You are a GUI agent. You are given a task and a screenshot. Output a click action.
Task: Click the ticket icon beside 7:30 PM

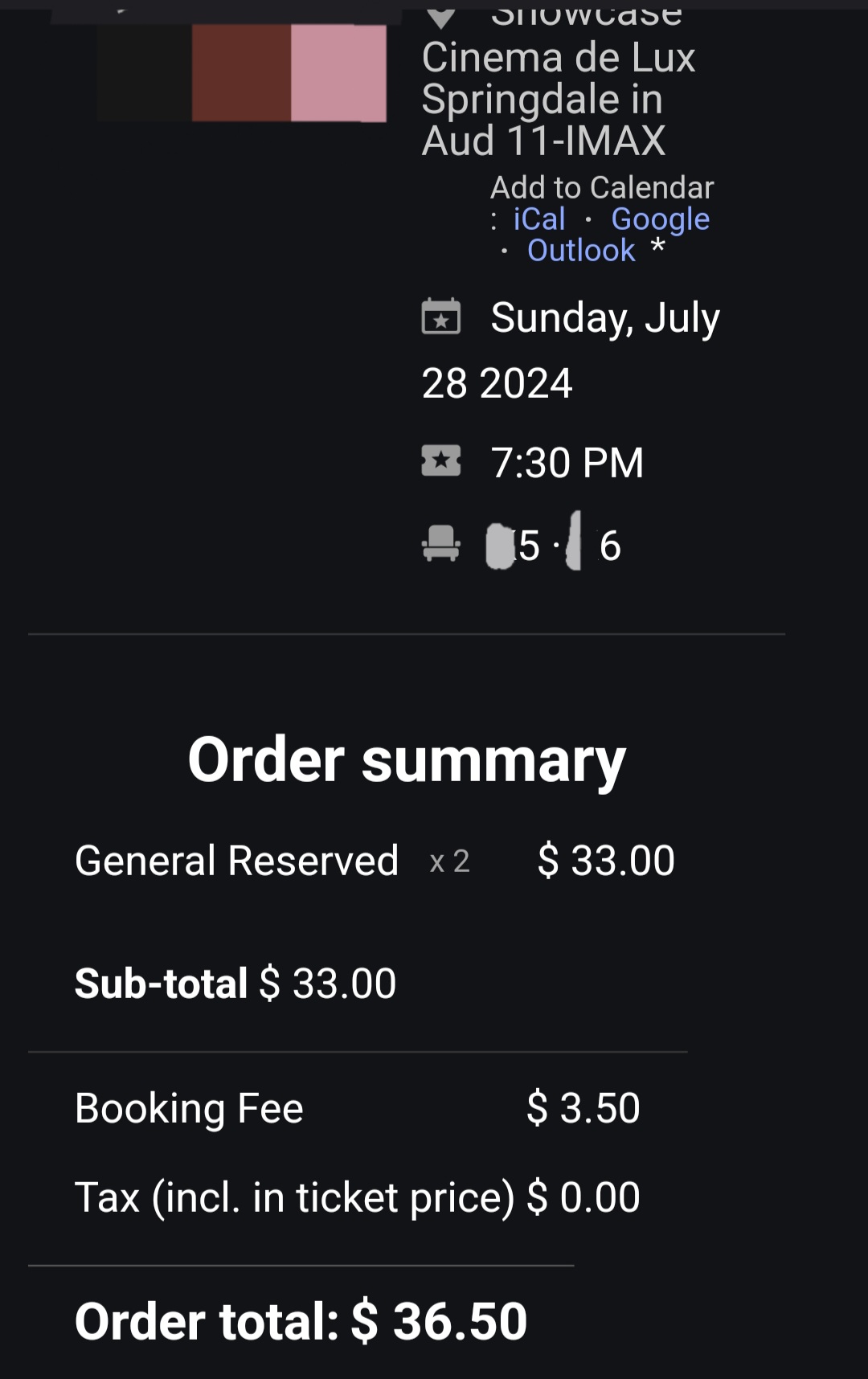441,461
